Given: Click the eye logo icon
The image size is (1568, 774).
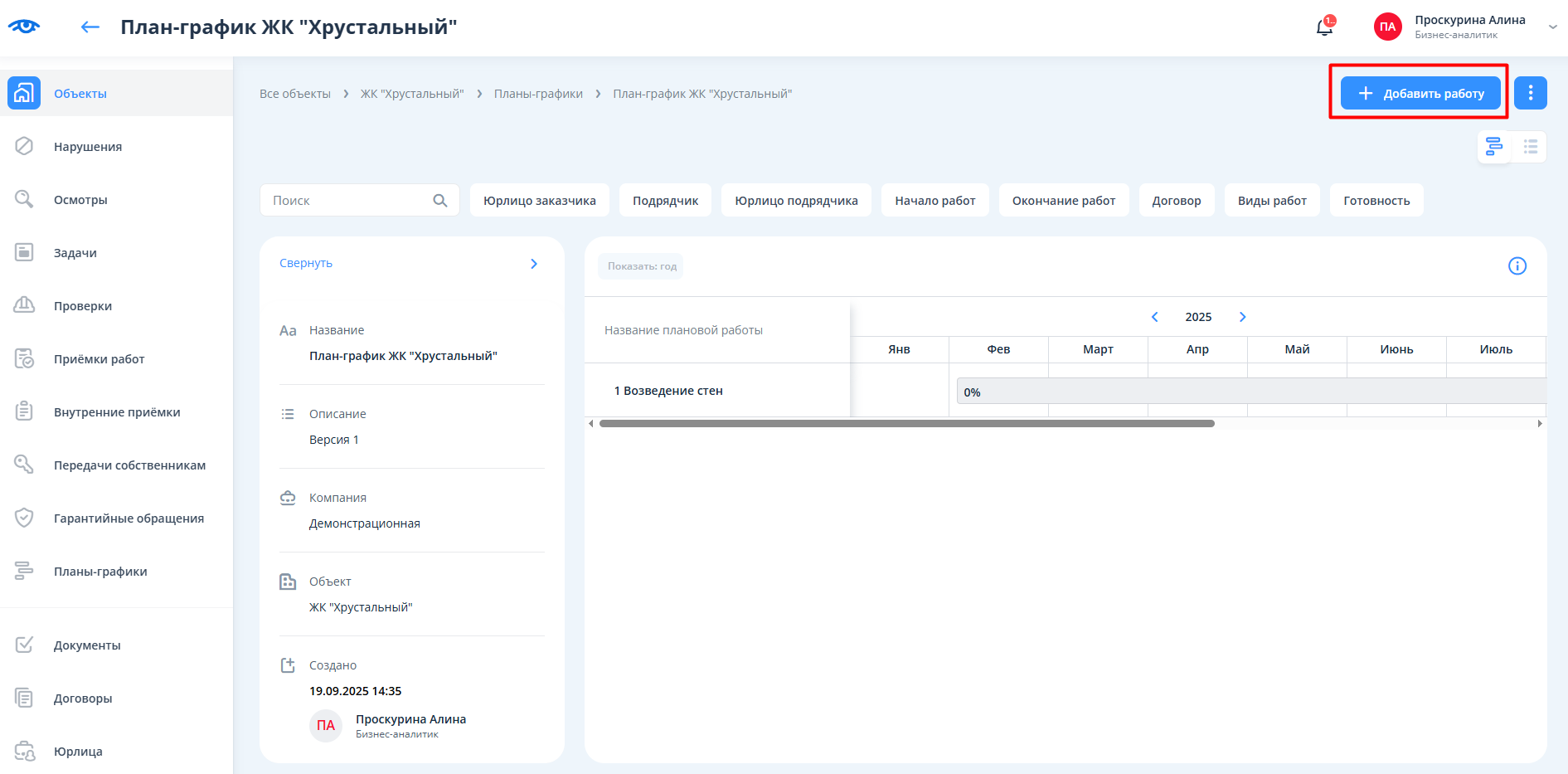Looking at the screenshot, I should click(x=24, y=27).
